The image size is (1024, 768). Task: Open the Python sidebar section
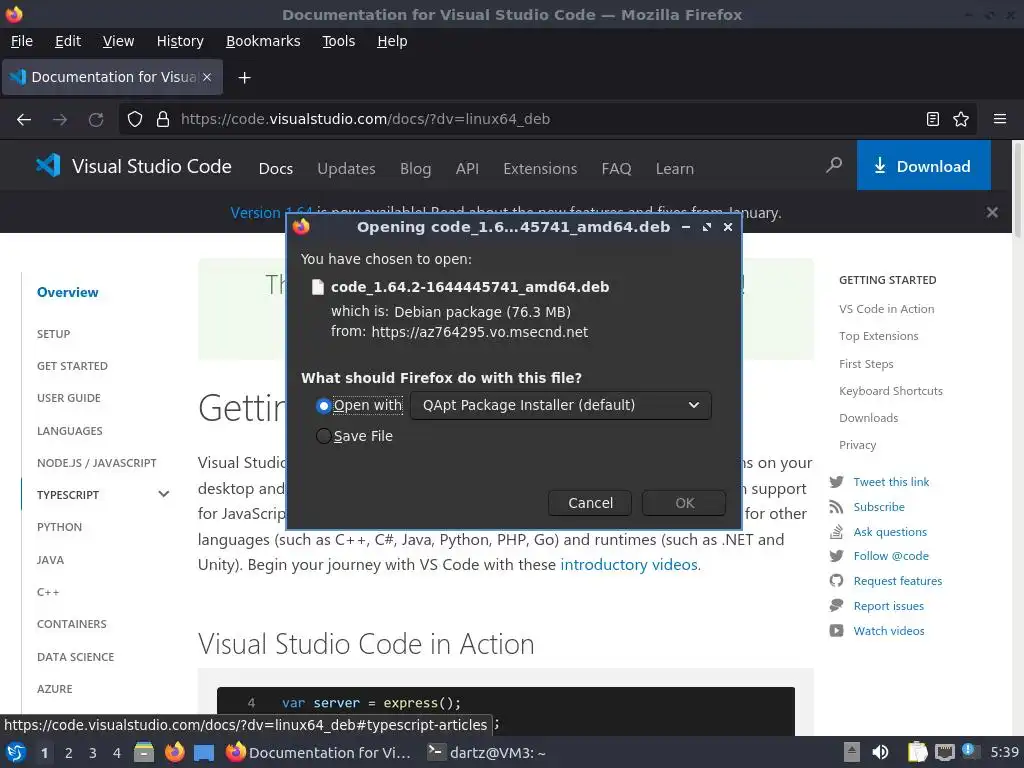[x=59, y=527]
